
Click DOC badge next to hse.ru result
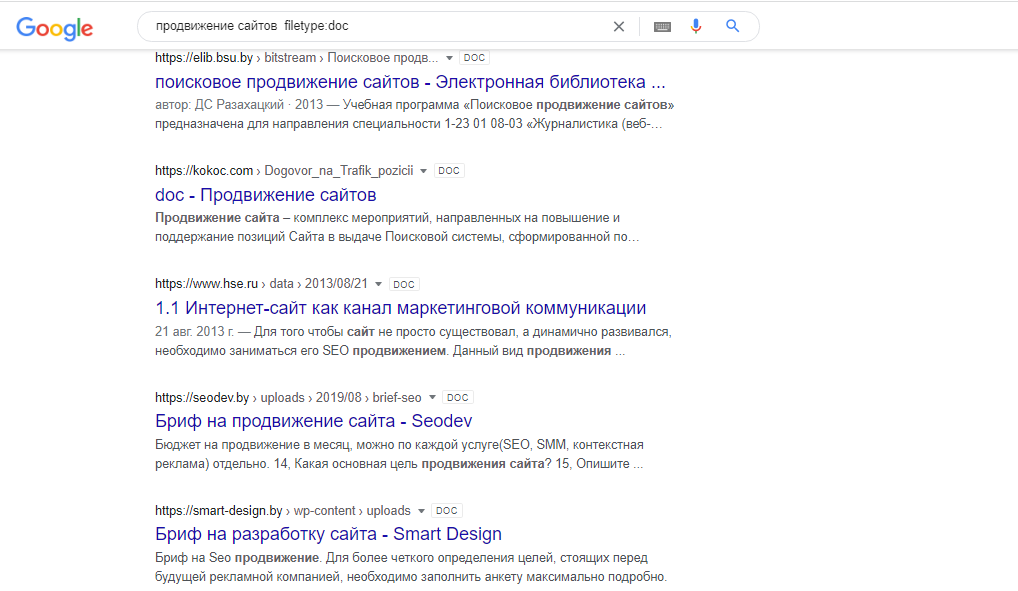404,284
